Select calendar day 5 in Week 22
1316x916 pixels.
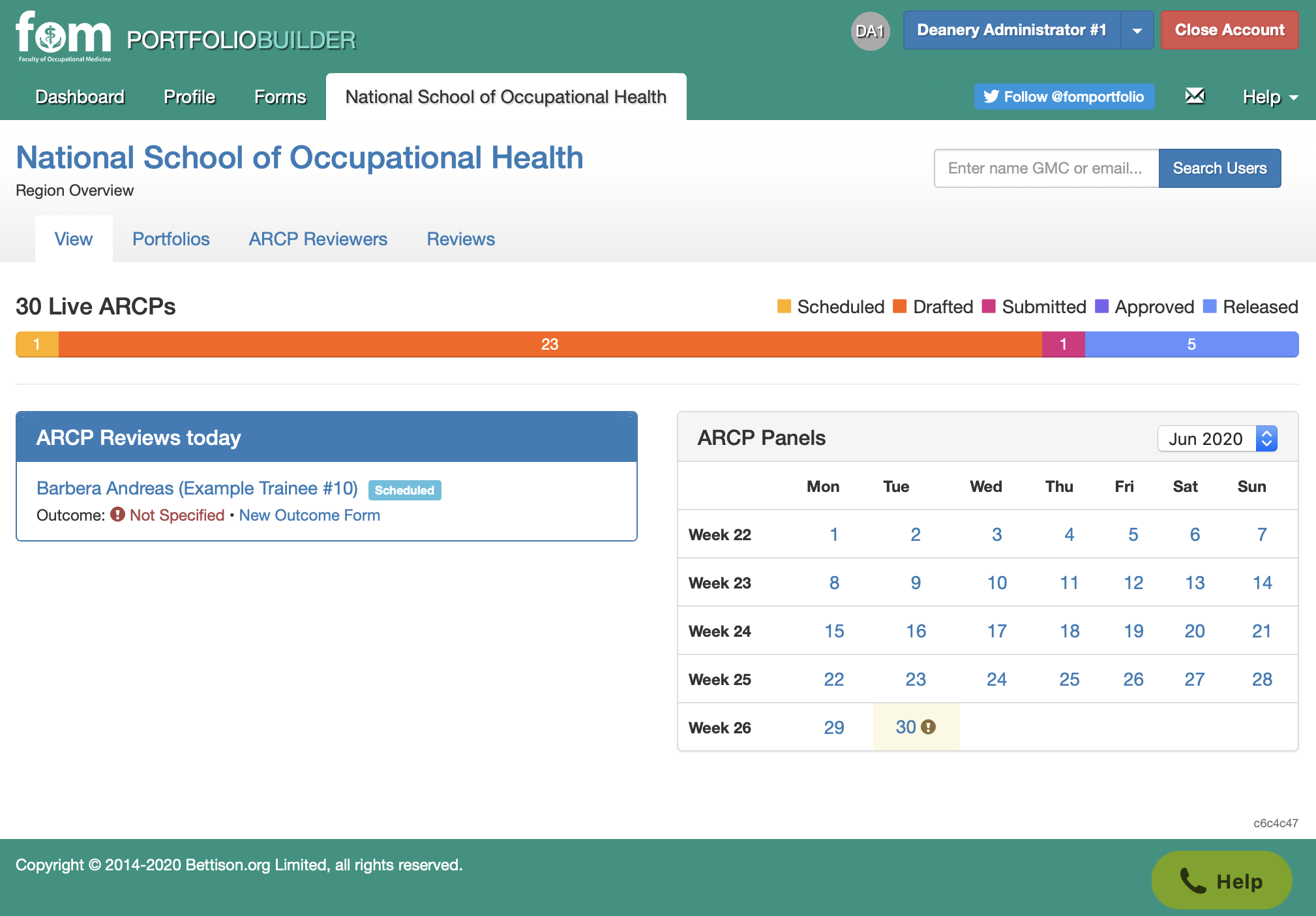(x=1133, y=534)
